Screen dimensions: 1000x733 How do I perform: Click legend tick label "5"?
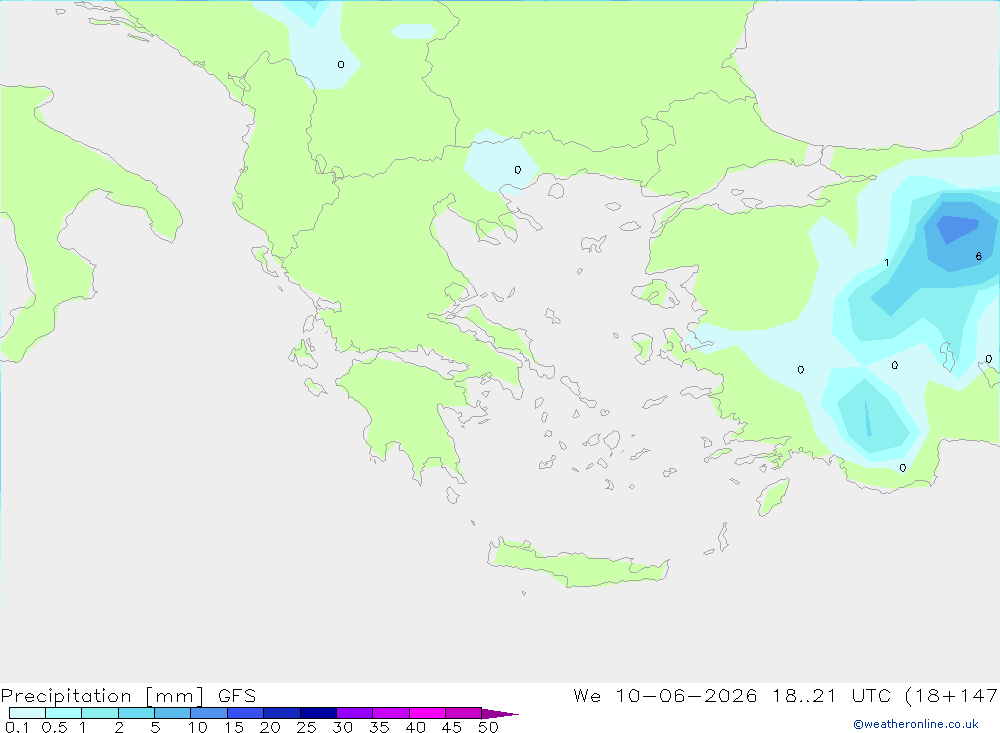pyautogui.click(x=155, y=727)
